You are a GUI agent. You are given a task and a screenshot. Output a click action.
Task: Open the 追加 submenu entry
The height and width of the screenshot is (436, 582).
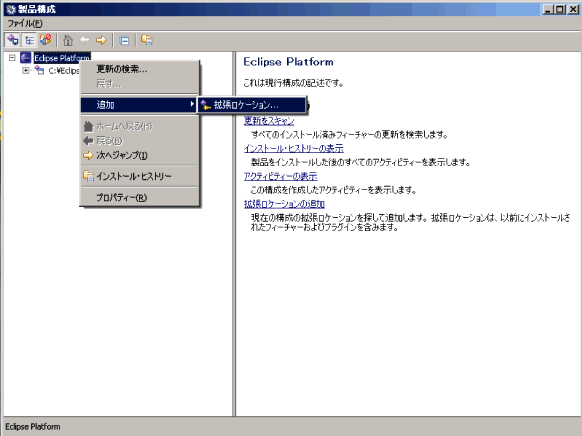[x=140, y=105]
